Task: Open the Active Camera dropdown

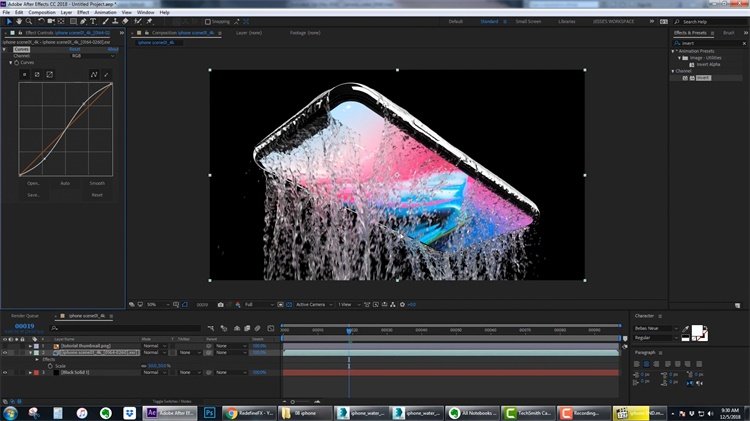Action: (x=314, y=305)
